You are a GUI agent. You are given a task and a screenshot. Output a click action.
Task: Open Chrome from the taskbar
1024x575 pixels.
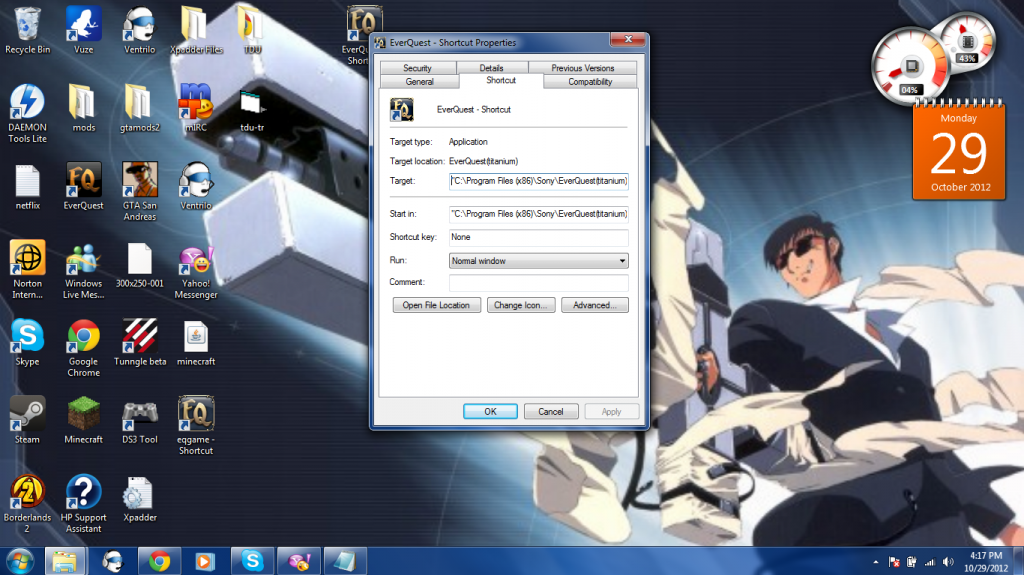click(159, 561)
